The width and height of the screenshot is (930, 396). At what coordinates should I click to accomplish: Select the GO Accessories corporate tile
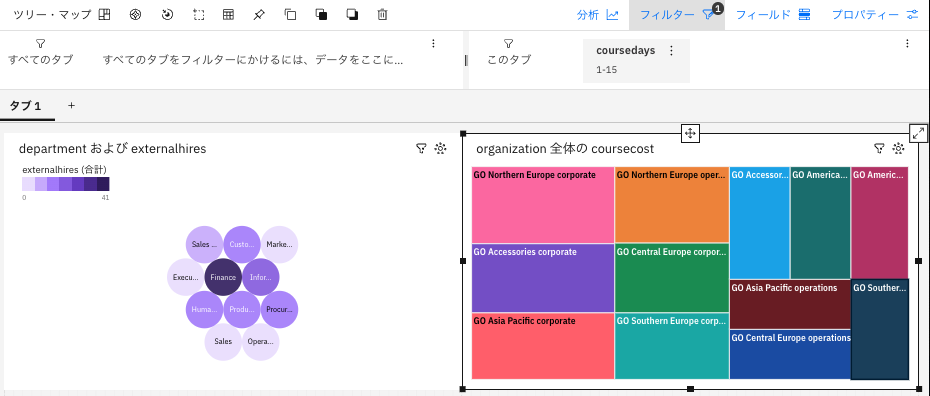pyautogui.click(x=543, y=278)
